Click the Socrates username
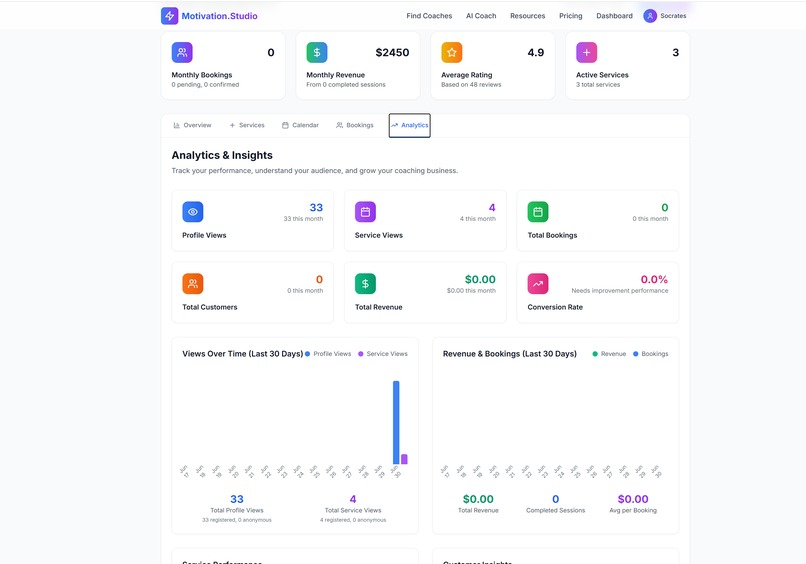 click(x=673, y=16)
